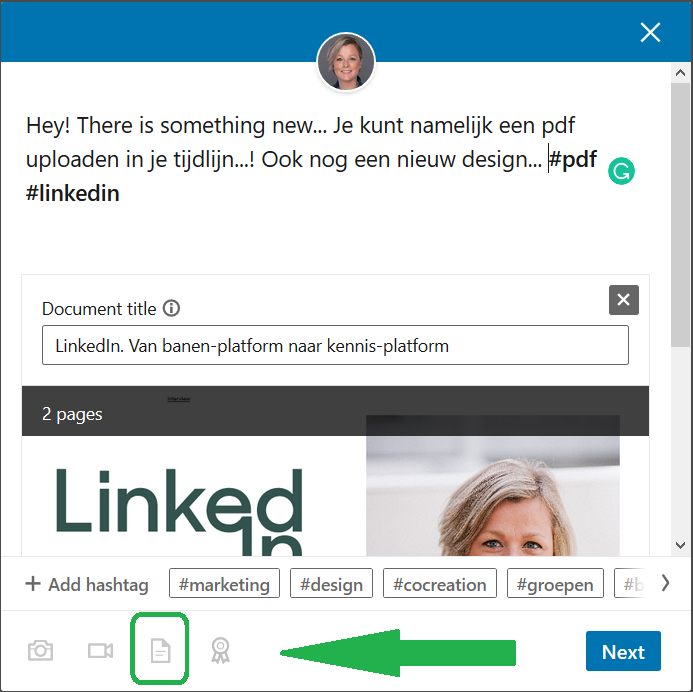Click the scrollbar down arrow
This screenshot has width=693, height=692.
coord(681,545)
